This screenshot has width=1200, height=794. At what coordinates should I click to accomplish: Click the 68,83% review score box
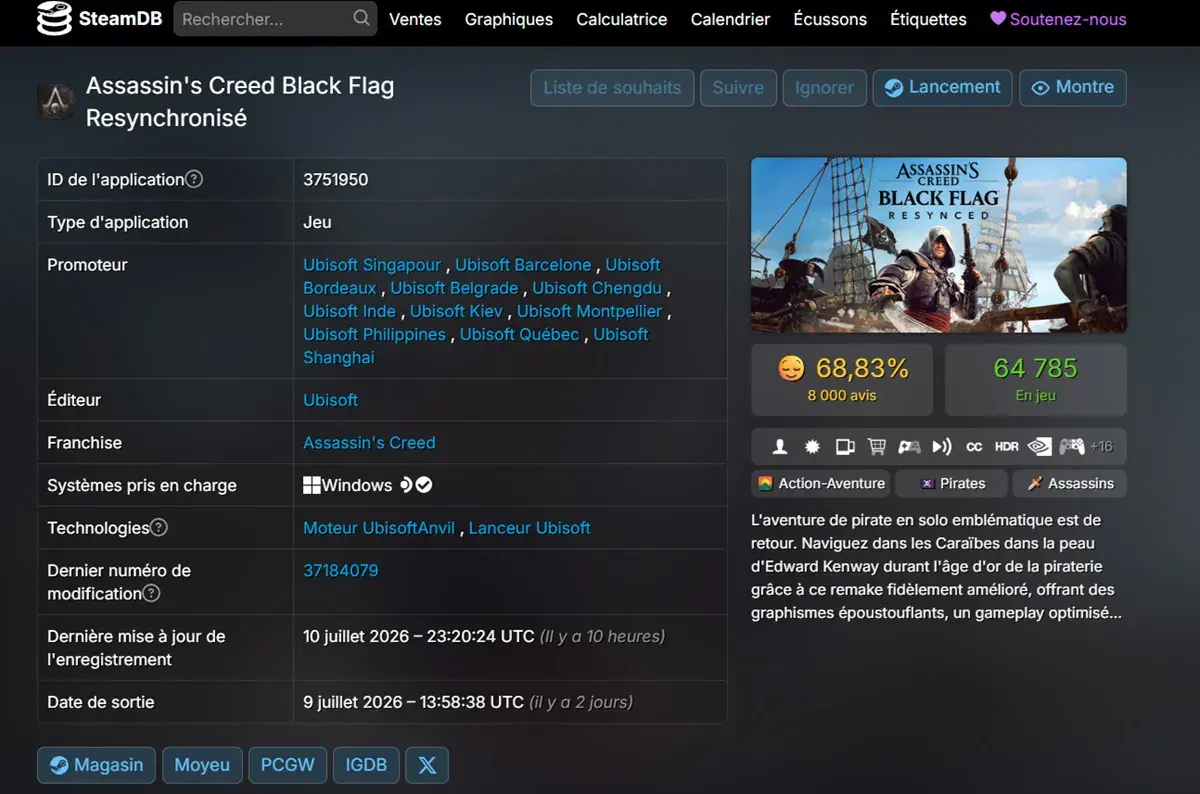[842, 380]
